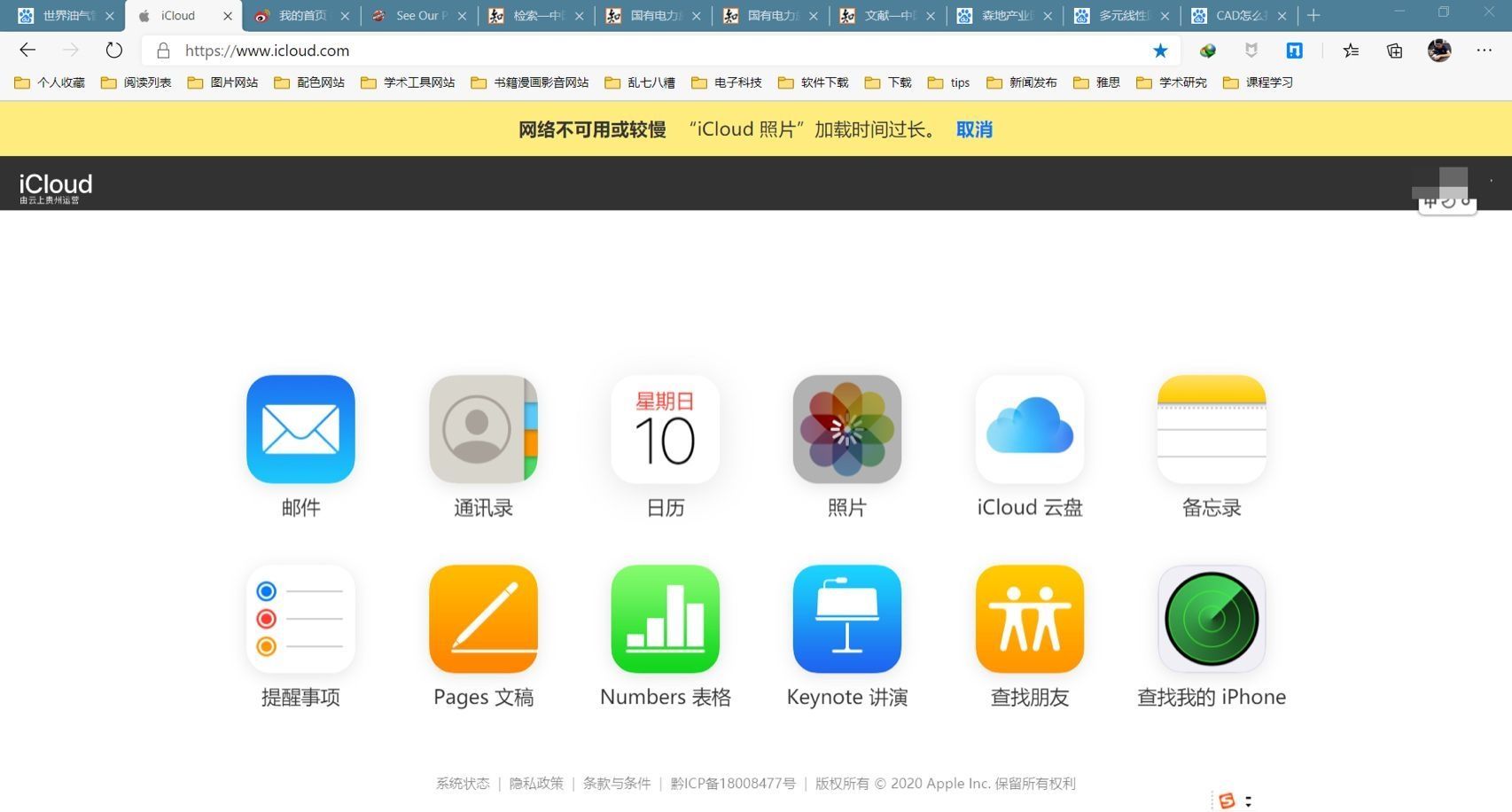Expand the 电子科技 bookmarks folder
1512x812 pixels.
pyautogui.click(x=727, y=82)
